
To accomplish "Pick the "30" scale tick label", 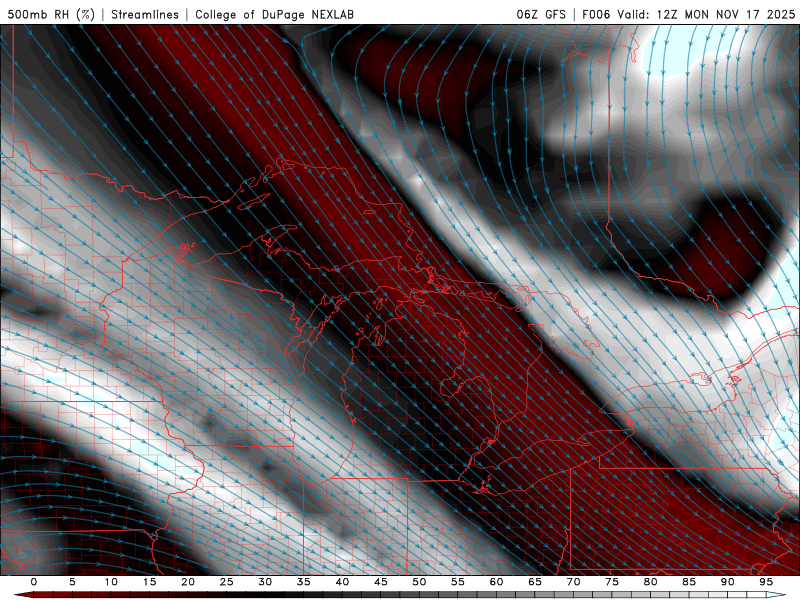I will coord(265,582).
